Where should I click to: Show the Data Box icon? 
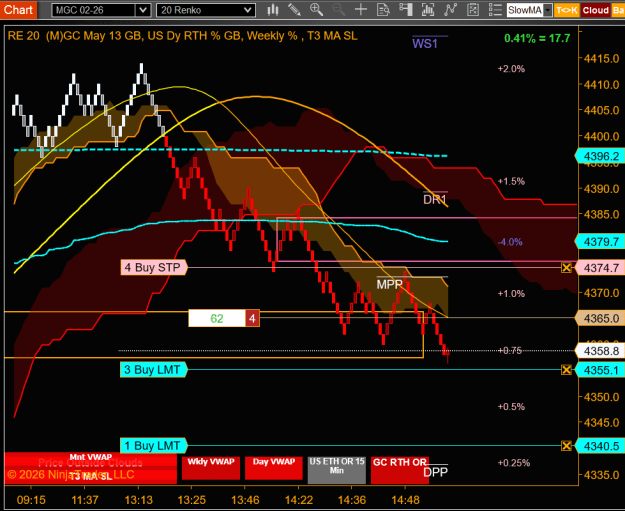point(383,10)
